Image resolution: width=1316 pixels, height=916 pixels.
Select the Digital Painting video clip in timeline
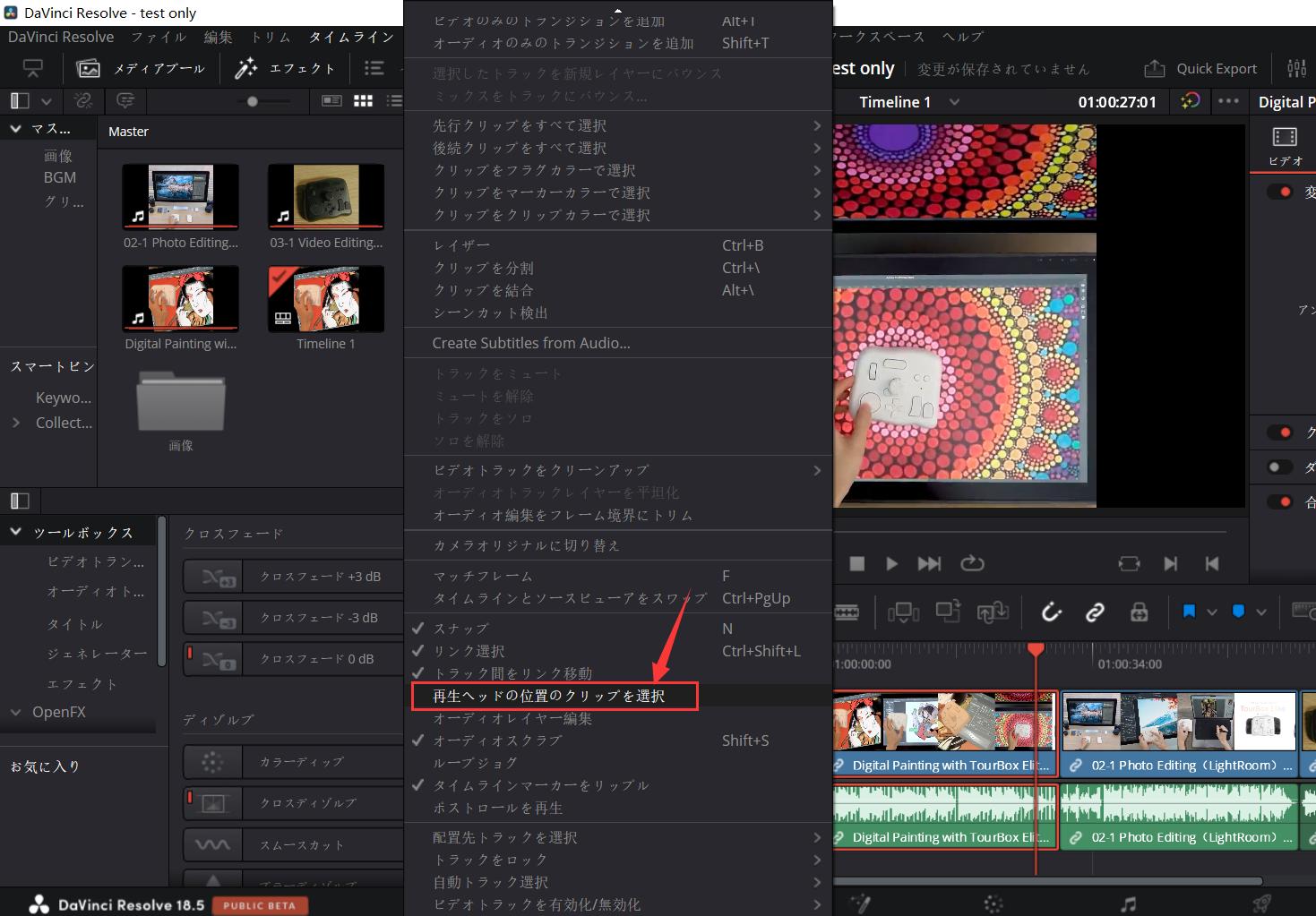click(945, 732)
